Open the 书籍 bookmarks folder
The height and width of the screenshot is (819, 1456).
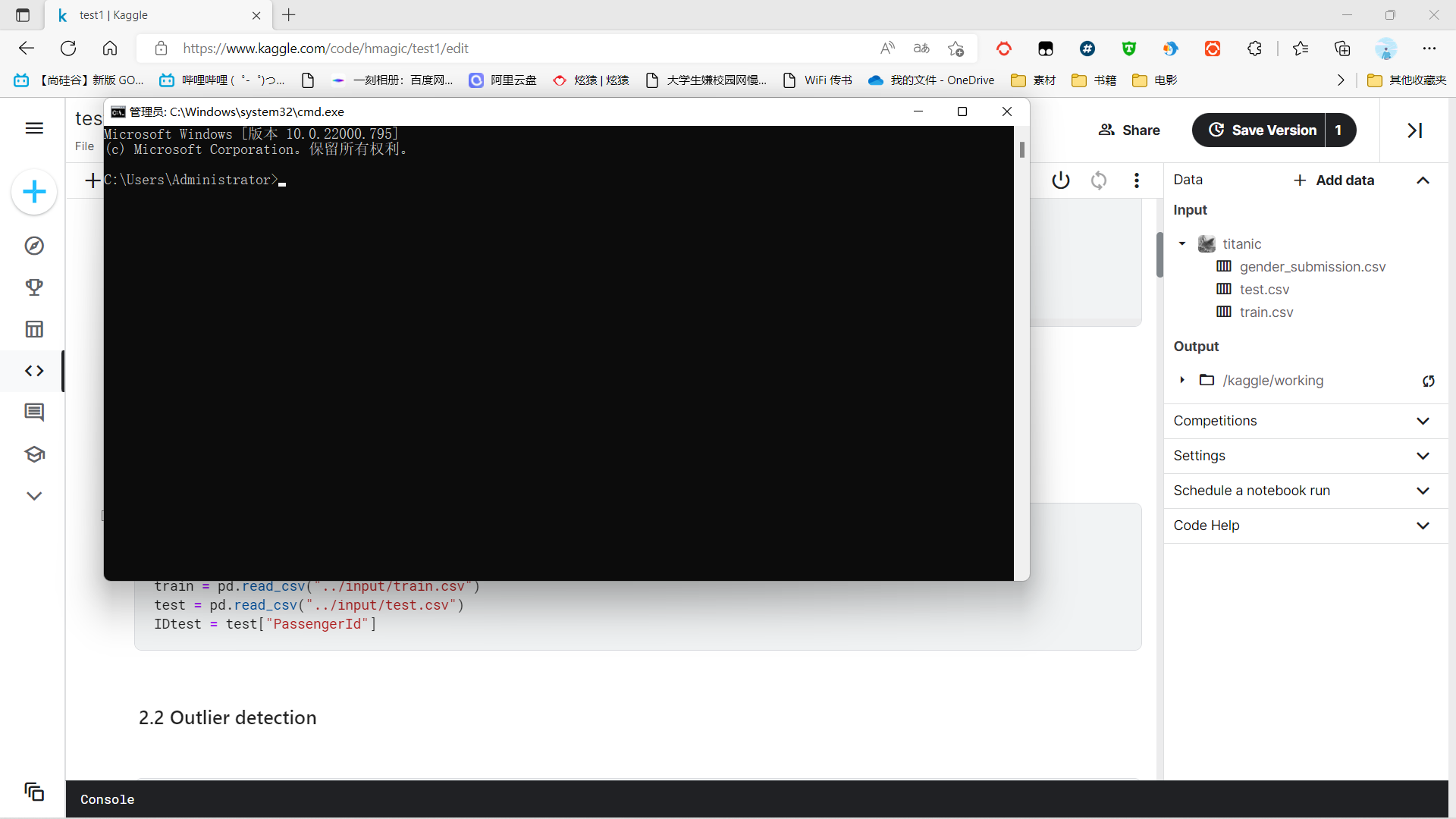pos(1094,80)
